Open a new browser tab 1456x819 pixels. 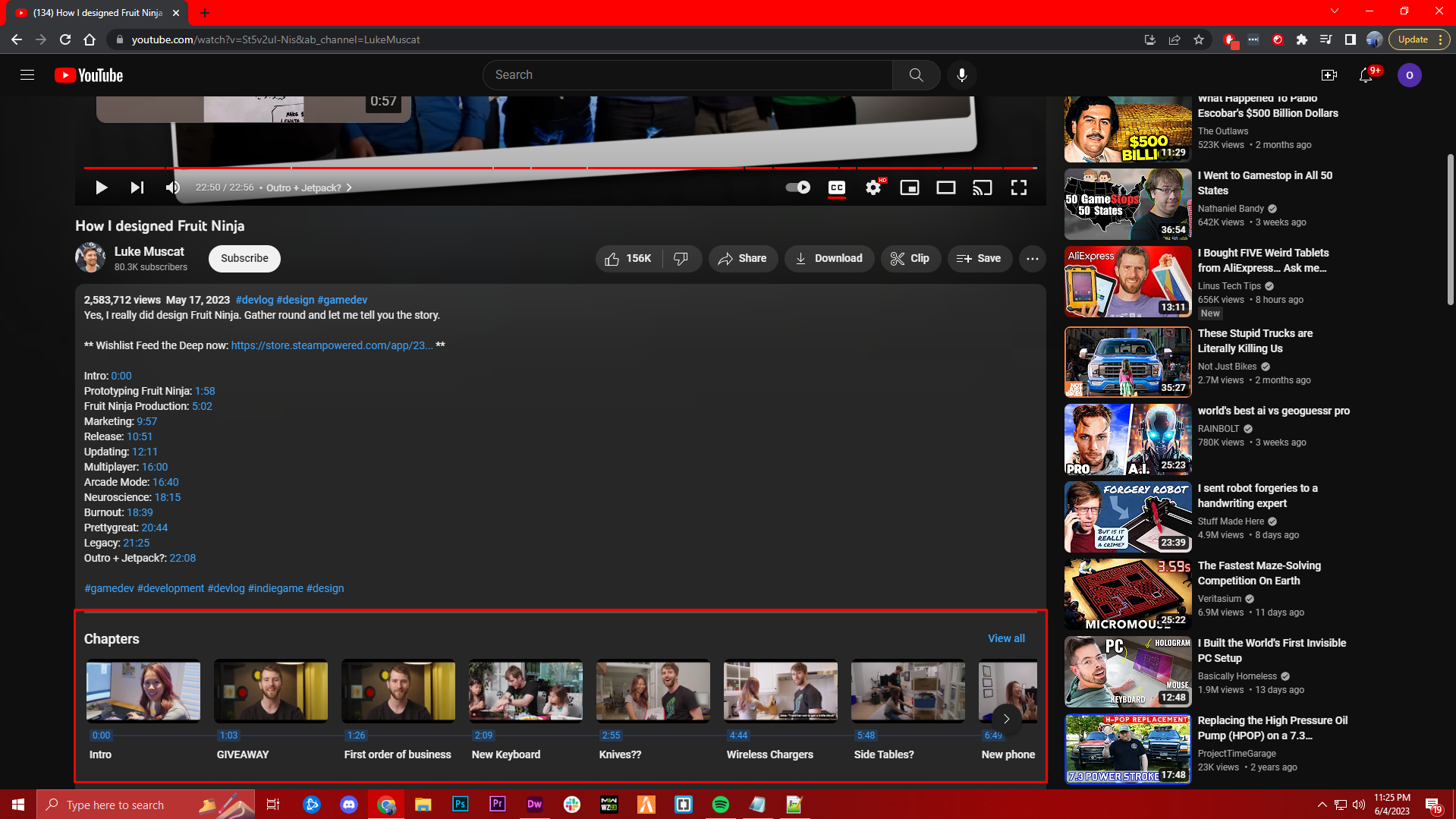(x=205, y=13)
